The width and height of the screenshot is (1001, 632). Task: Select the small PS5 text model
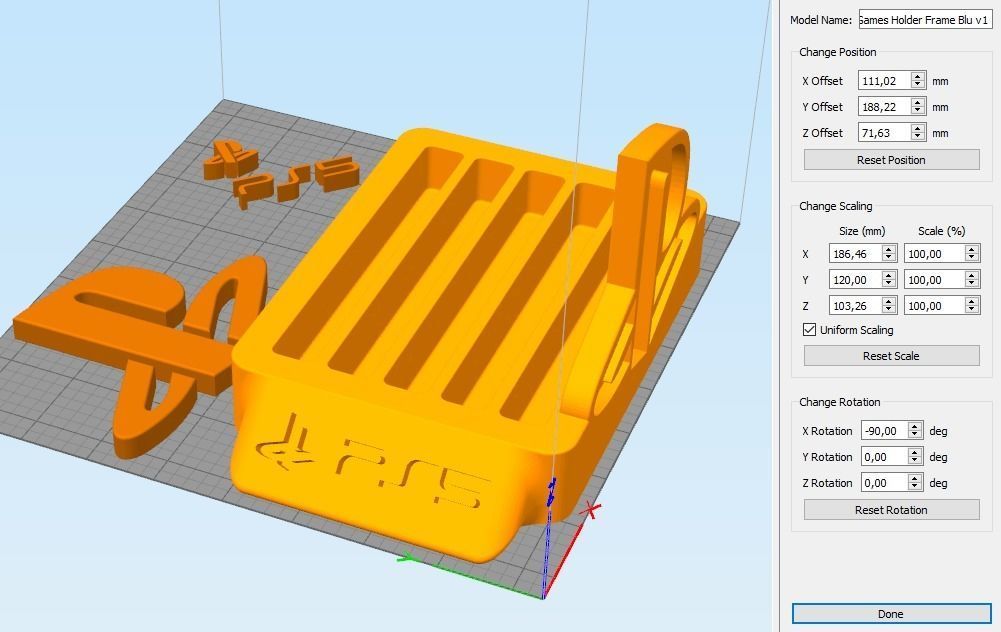tap(297, 182)
